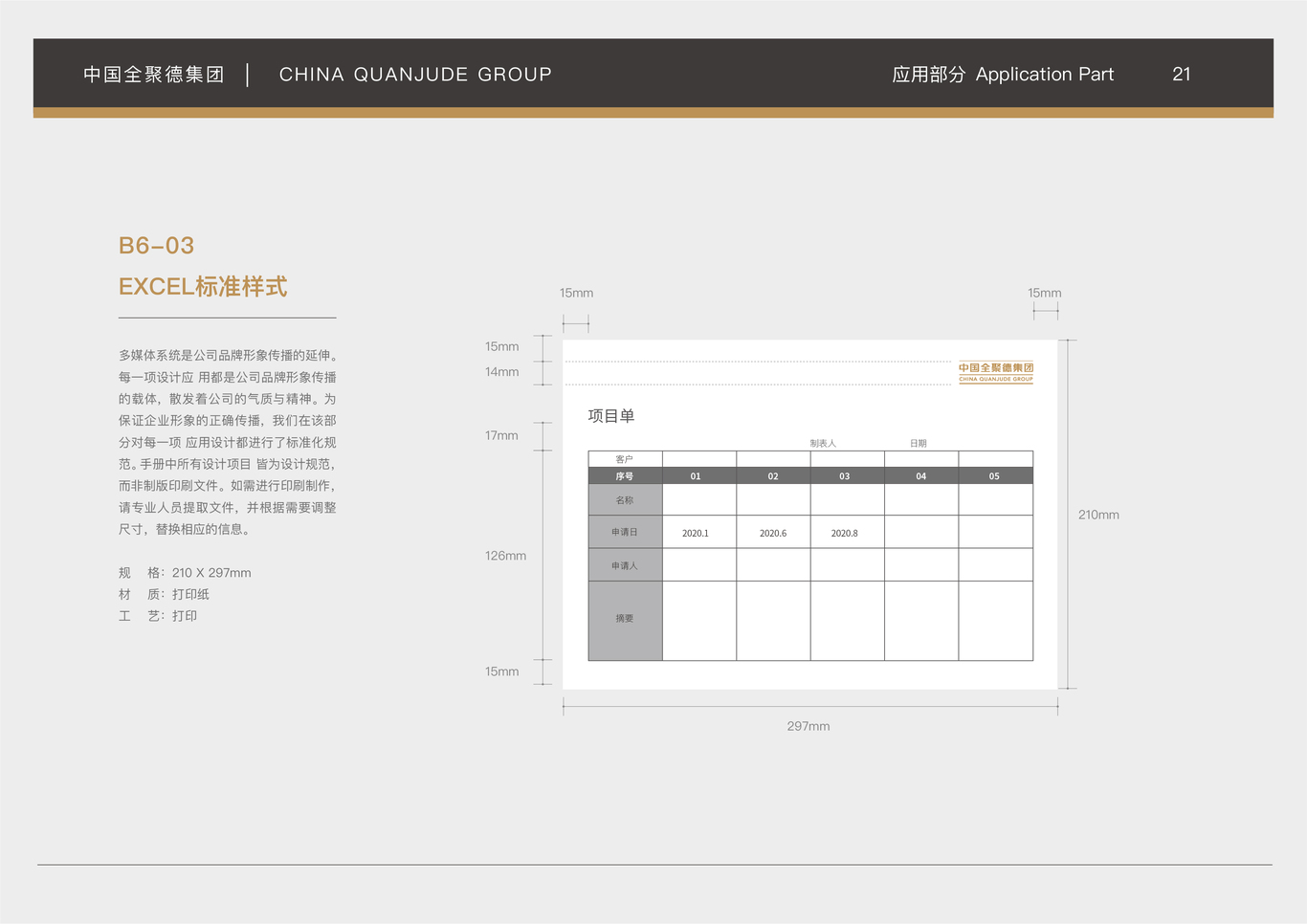Click the line starting 多媒体系统是公司品牌
Screen dimensions: 1307x924
(x=228, y=356)
